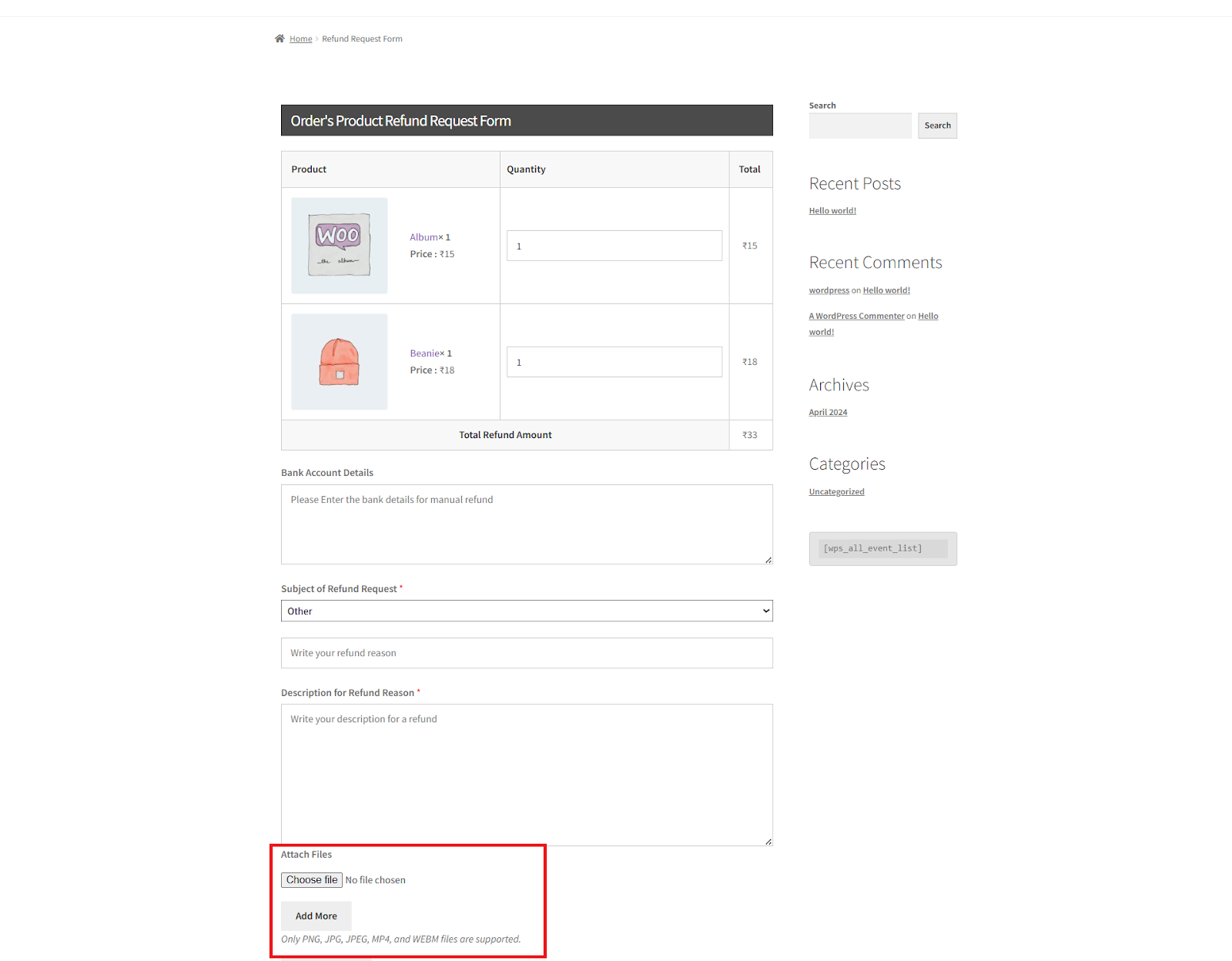
Task: Open the wordpress commenter link
Action: [829, 290]
